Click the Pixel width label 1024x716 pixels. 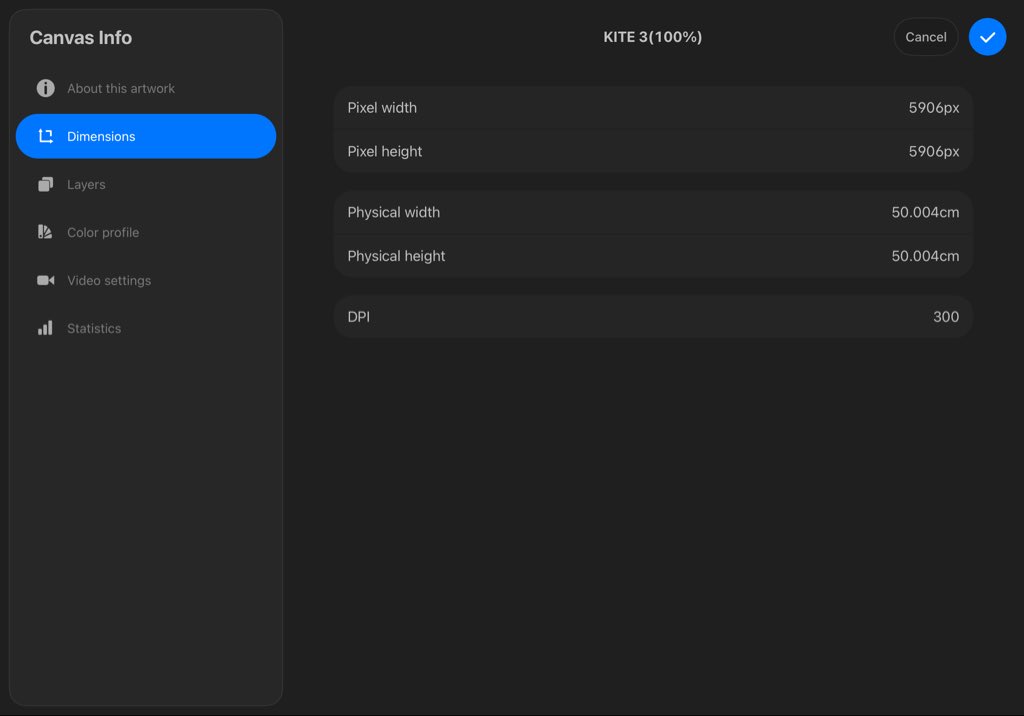382,108
